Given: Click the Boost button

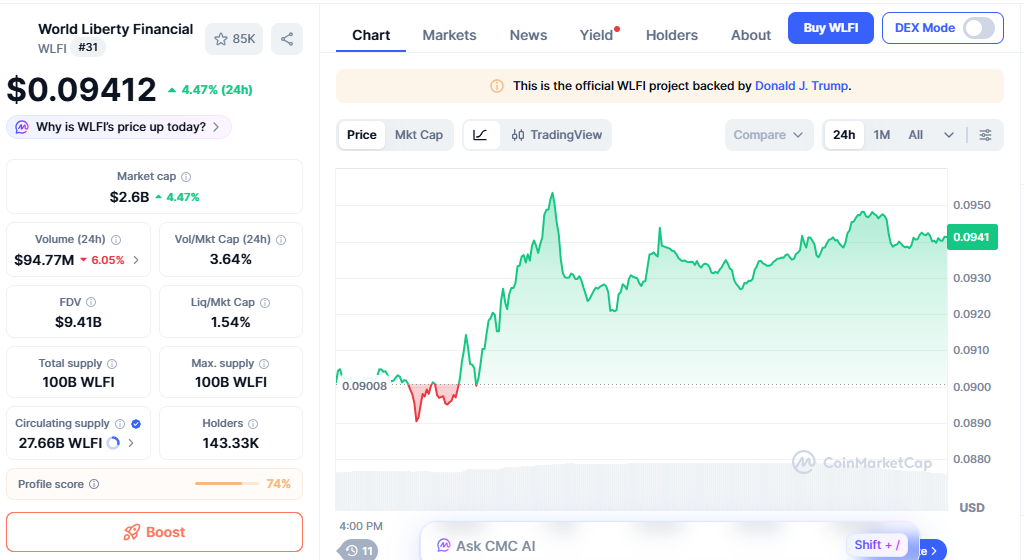Looking at the screenshot, I should (x=155, y=532).
